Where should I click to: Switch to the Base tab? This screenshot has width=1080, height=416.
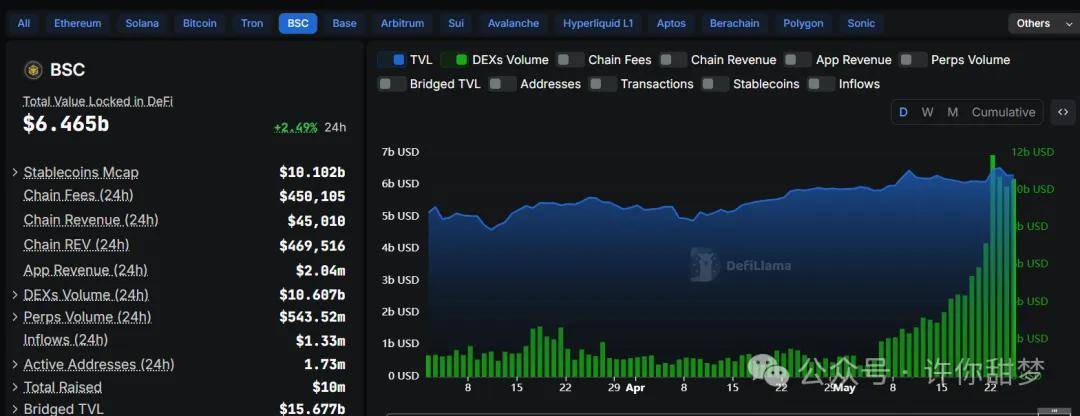pyautogui.click(x=344, y=23)
